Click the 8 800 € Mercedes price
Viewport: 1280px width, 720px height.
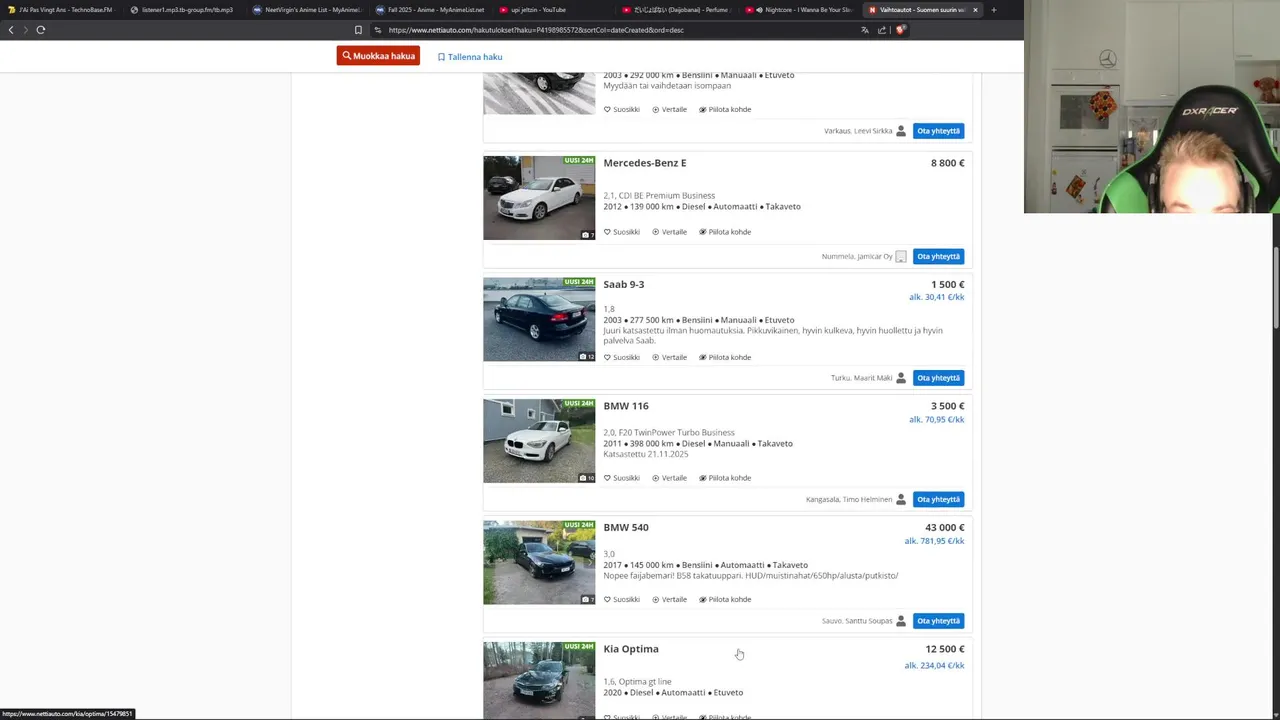pos(948,163)
